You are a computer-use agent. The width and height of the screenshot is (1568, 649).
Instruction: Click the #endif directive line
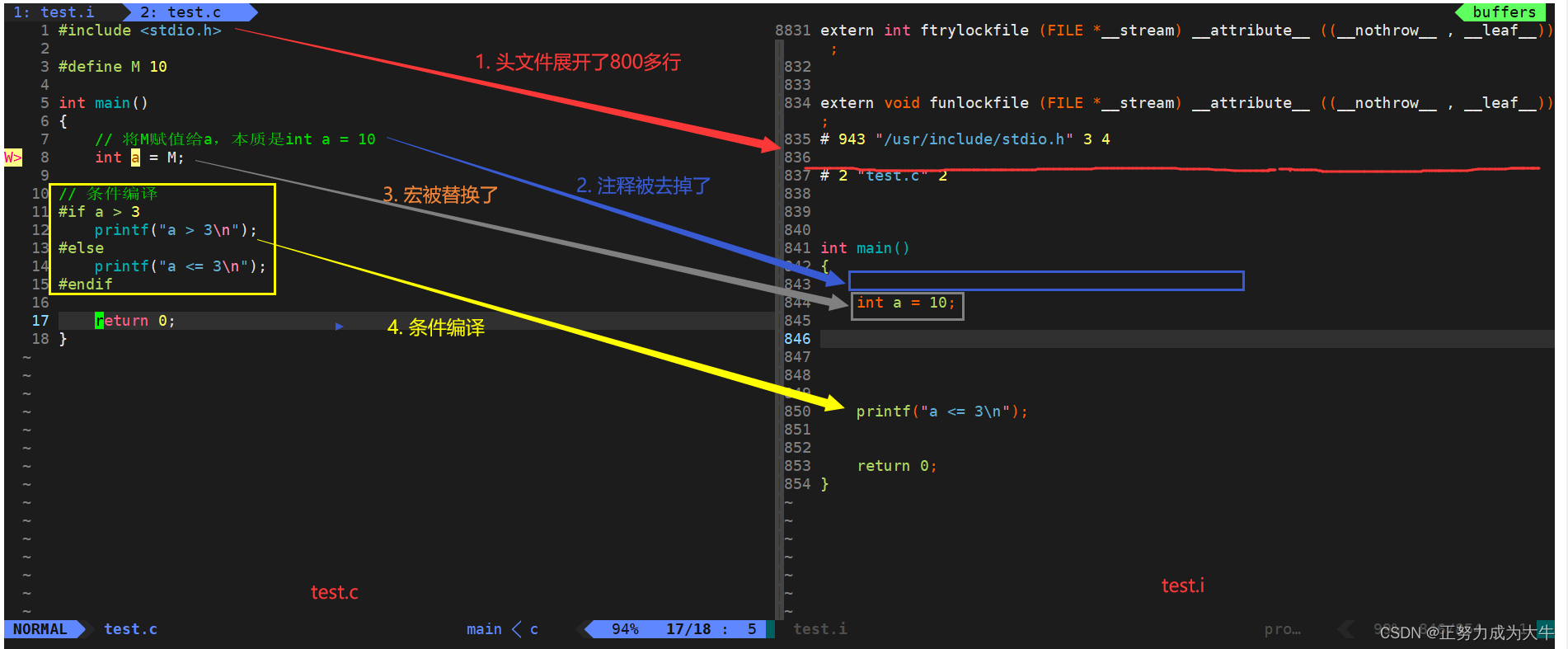point(85,285)
